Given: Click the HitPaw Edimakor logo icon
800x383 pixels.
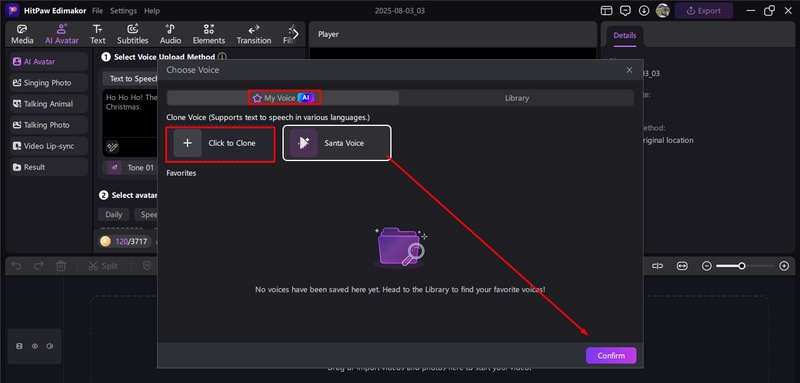Looking at the screenshot, I should 12,10.
